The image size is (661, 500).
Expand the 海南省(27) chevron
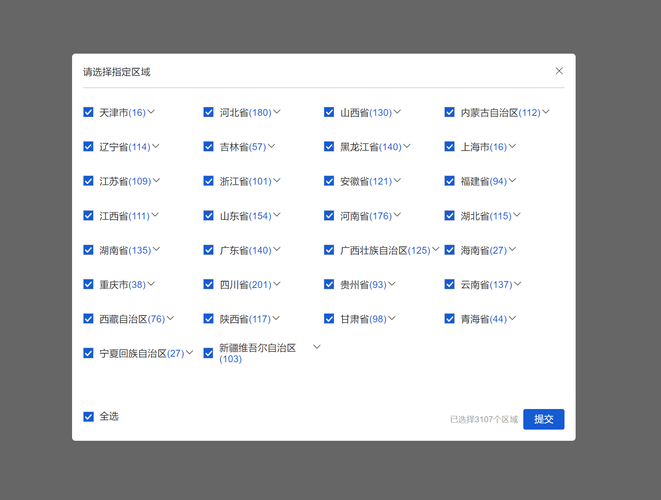(x=512, y=250)
